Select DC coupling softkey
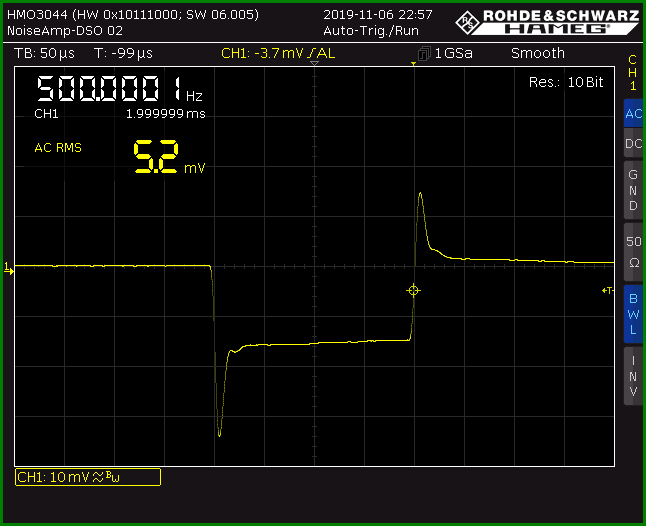The width and height of the screenshot is (646, 526). coord(633,143)
